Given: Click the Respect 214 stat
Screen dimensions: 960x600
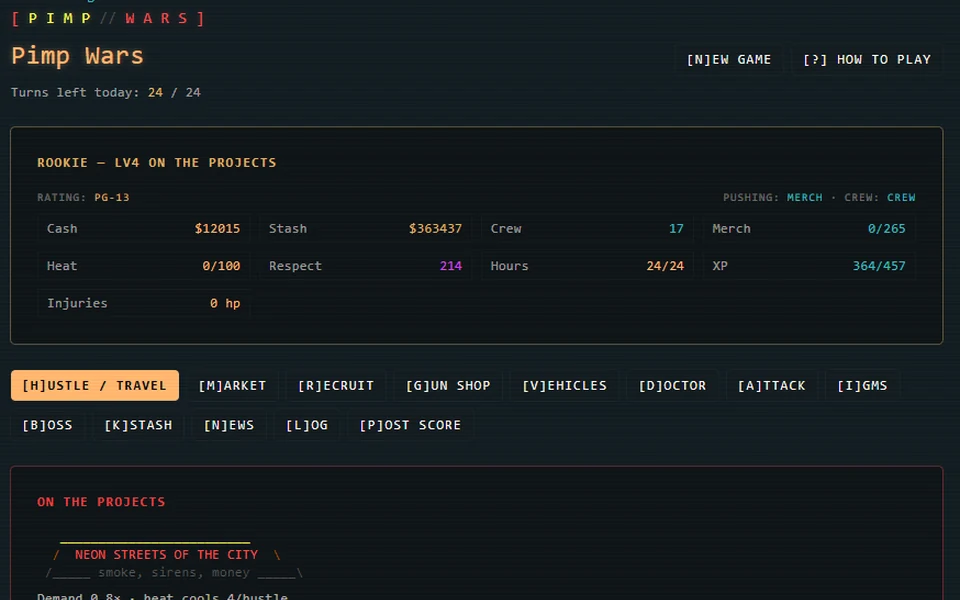Looking at the screenshot, I should (x=366, y=266).
